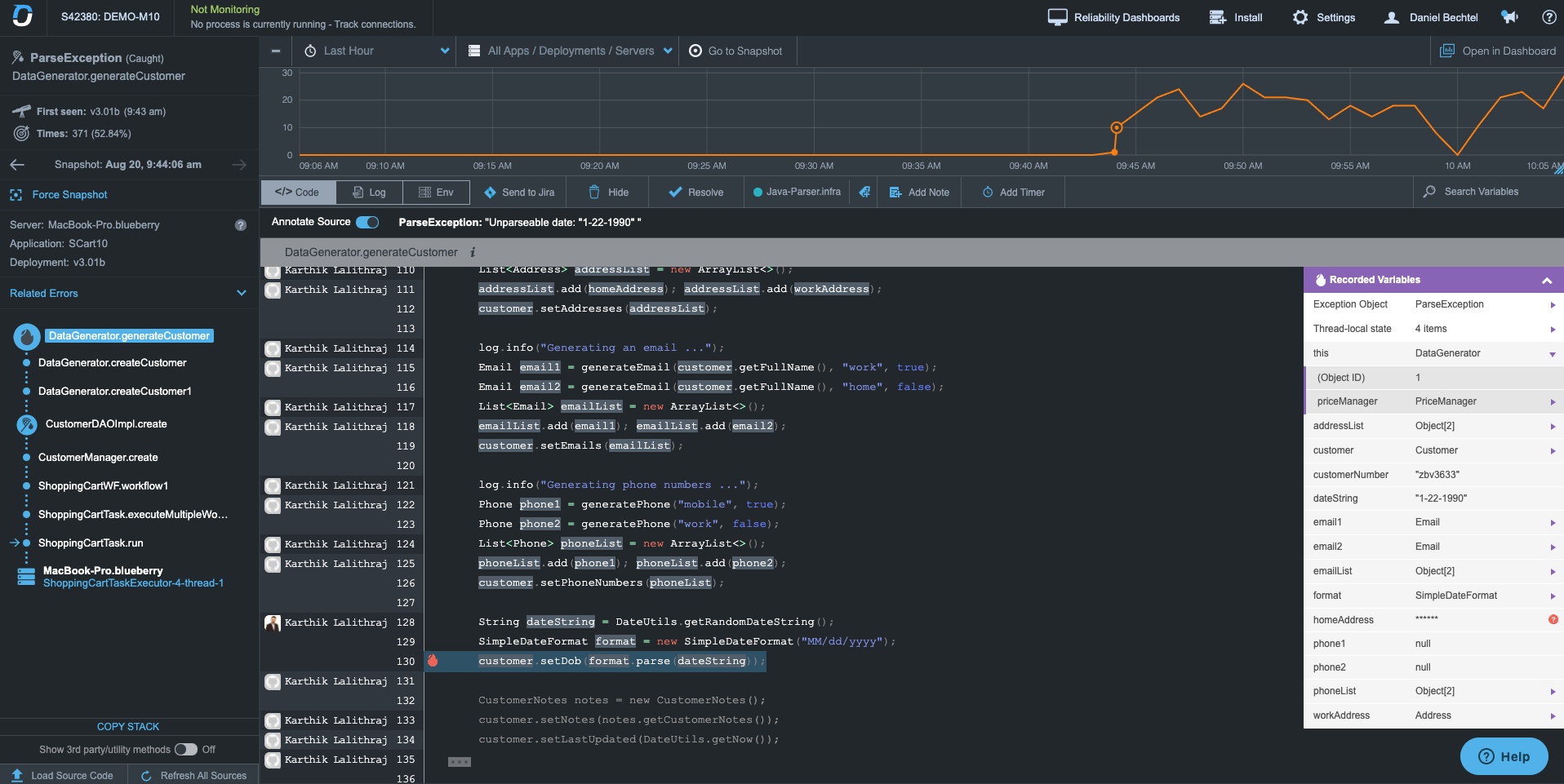Click the snapshot marker on the graph
1564x784 pixels.
click(x=1117, y=127)
